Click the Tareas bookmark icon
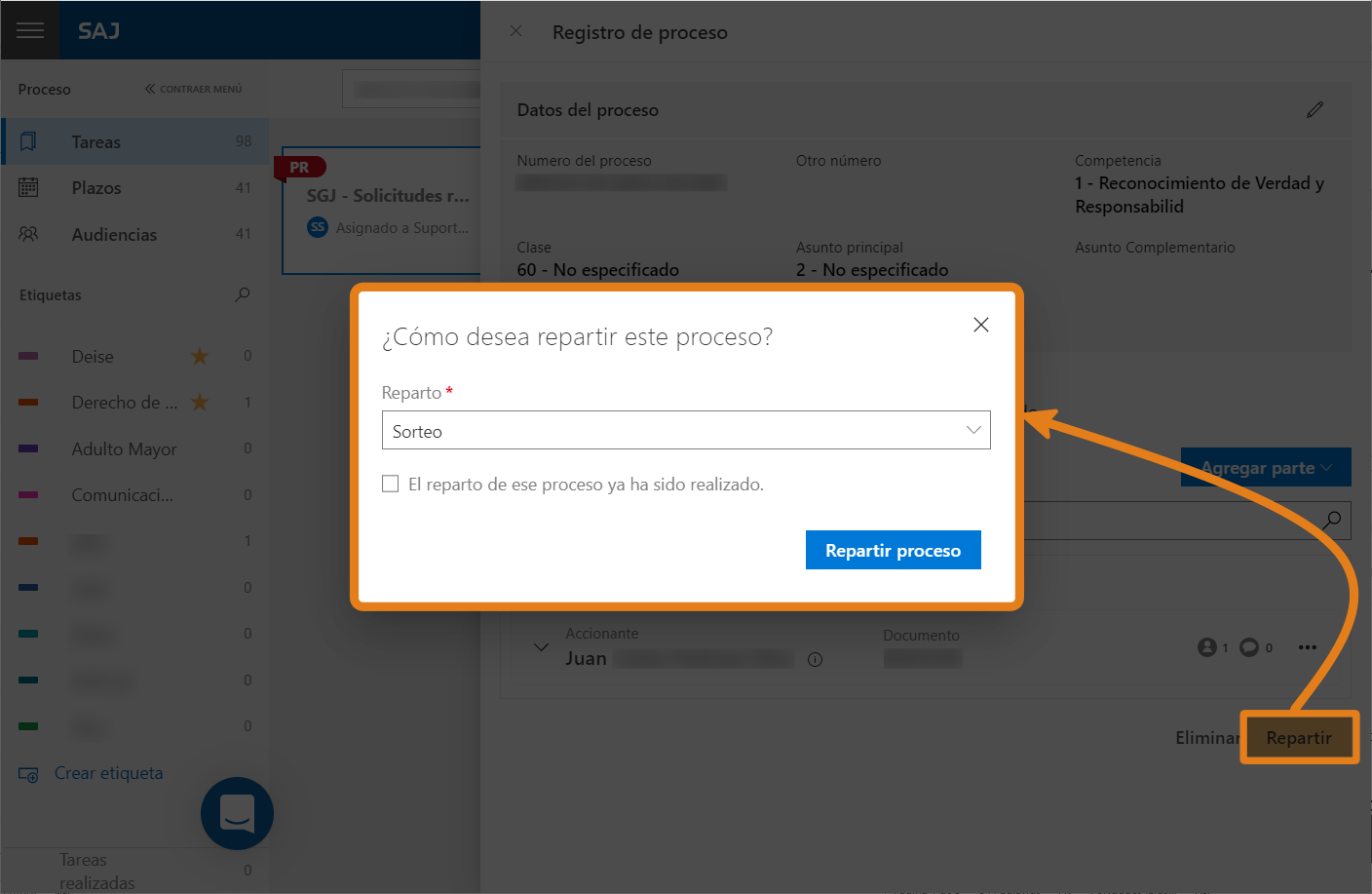The image size is (1372, 894). 28,141
